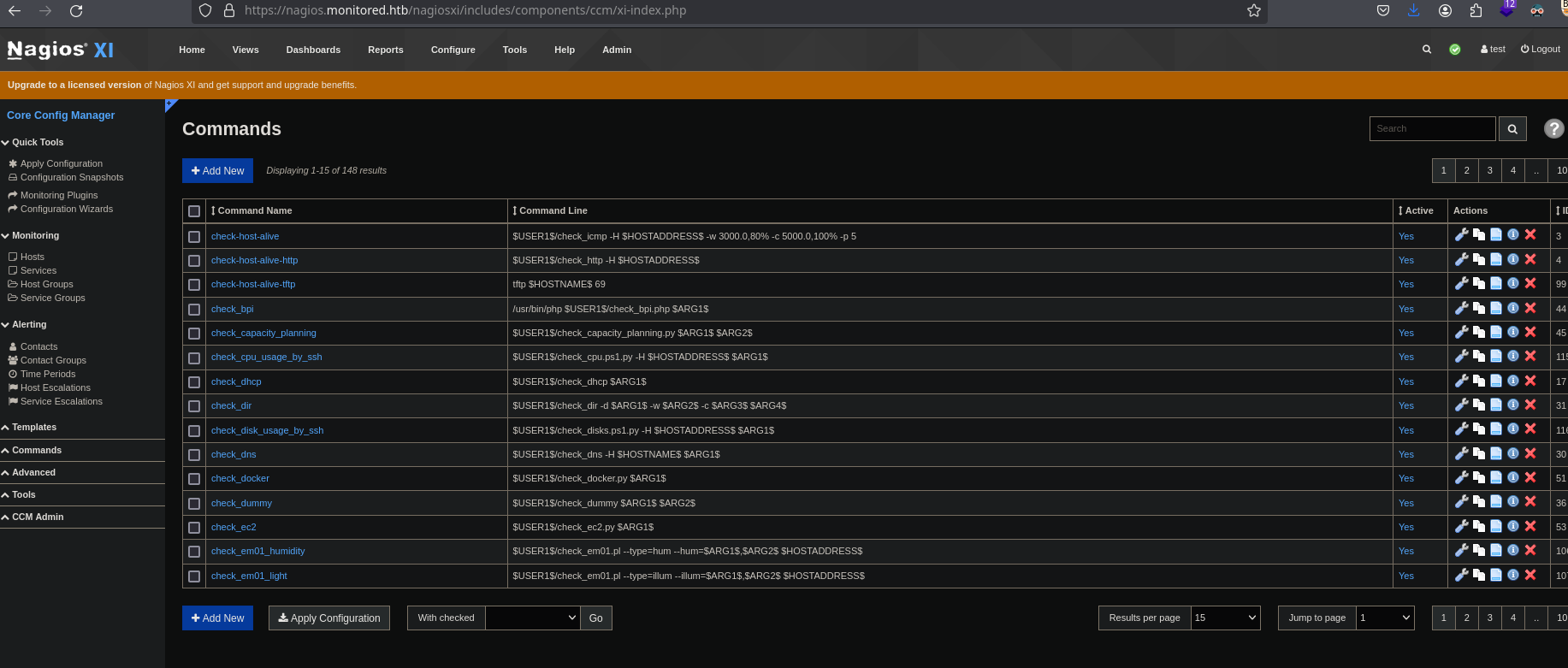Go to page 3 in top pagination

[x=1490, y=170]
